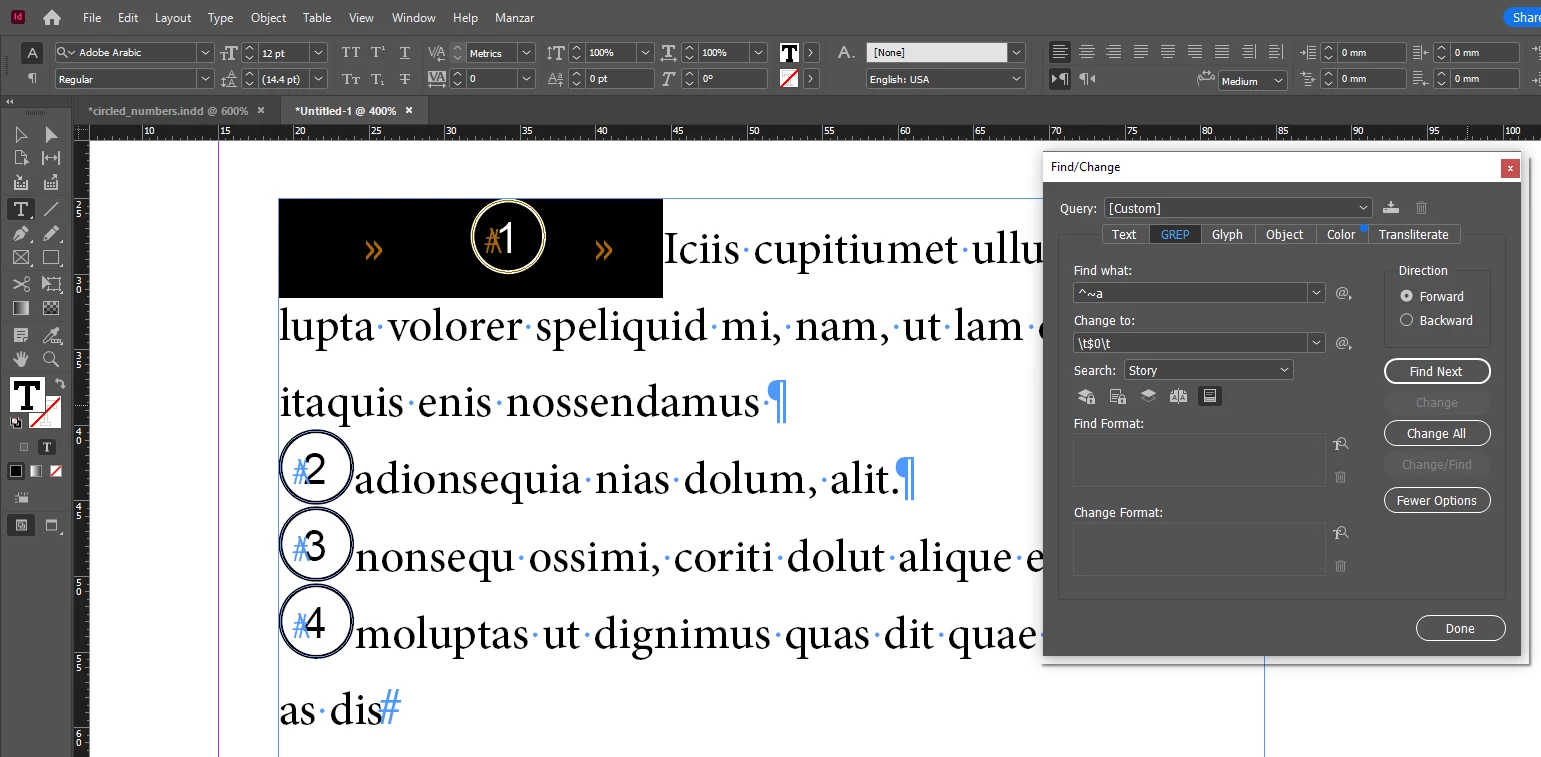Select Forward direction radio button
The width and height of the screenshot is (1541, 757).
[1407, 296]
